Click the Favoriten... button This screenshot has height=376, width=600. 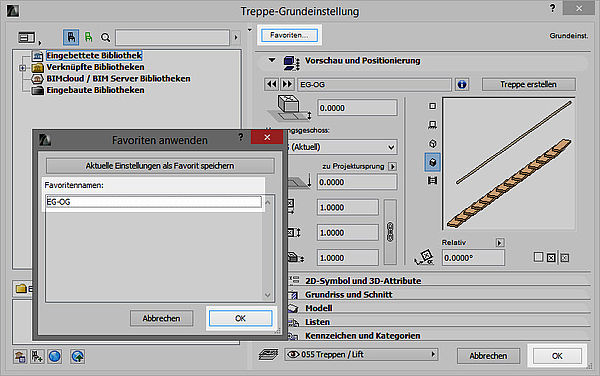coord(289,35)
